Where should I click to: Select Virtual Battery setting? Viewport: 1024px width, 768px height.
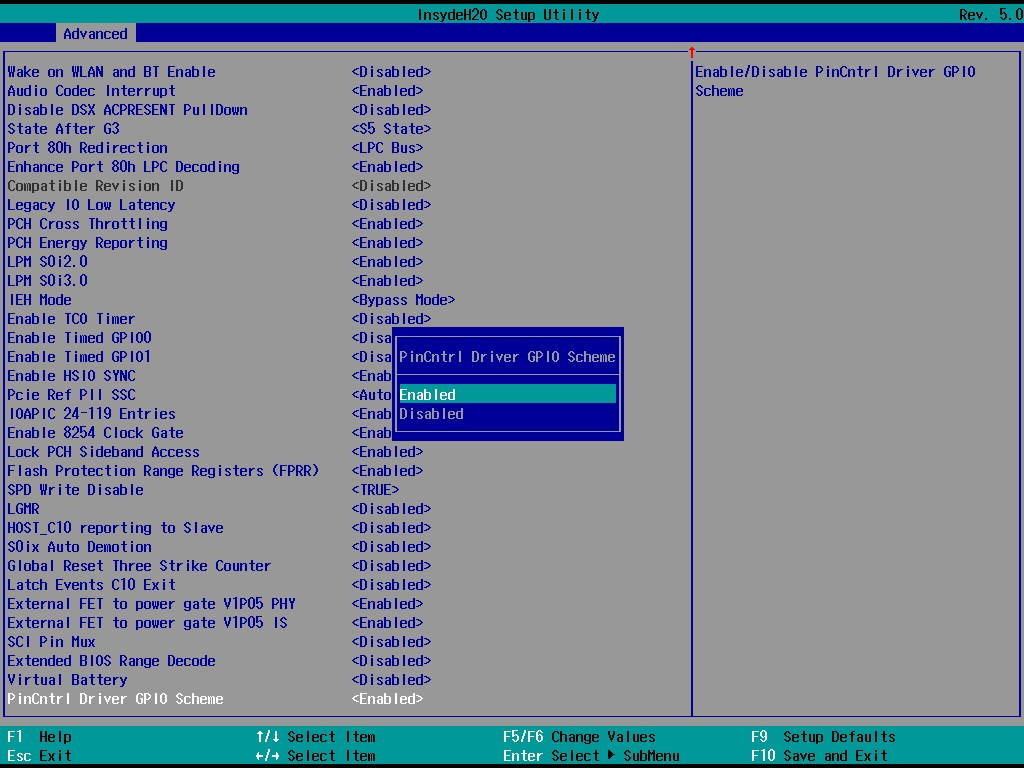[67, 679]
